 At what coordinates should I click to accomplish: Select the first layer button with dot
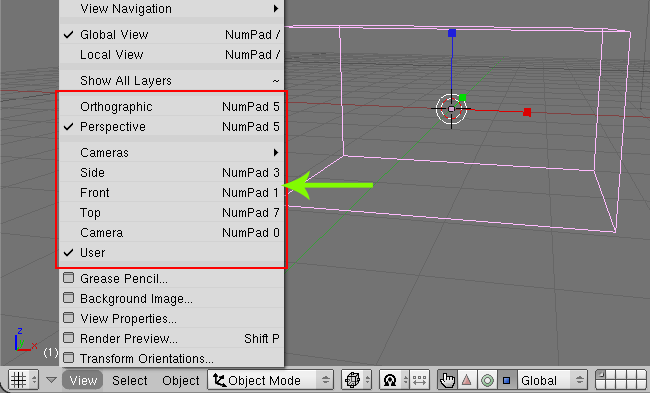(x=601, y=375)
